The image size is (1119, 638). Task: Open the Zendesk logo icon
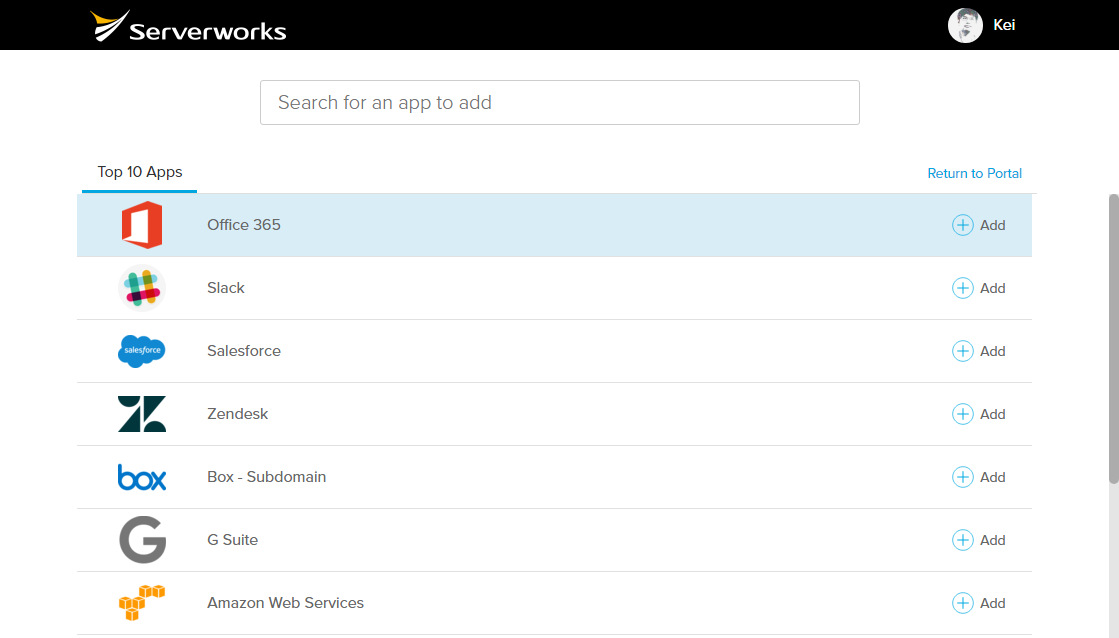pyautogui.click(x=142, y=414)
